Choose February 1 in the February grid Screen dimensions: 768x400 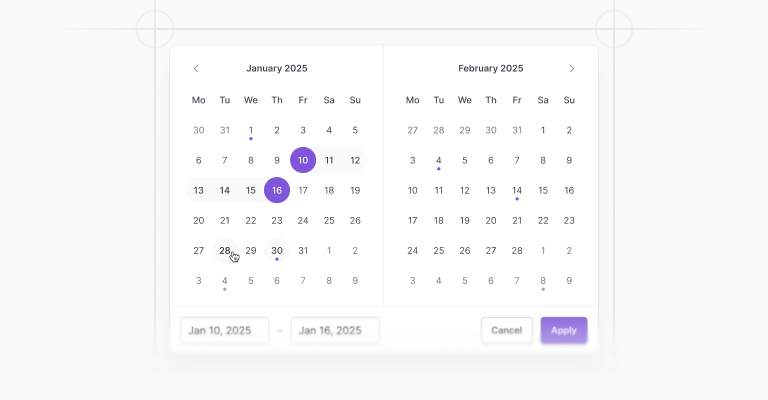[x=543, y=130]
